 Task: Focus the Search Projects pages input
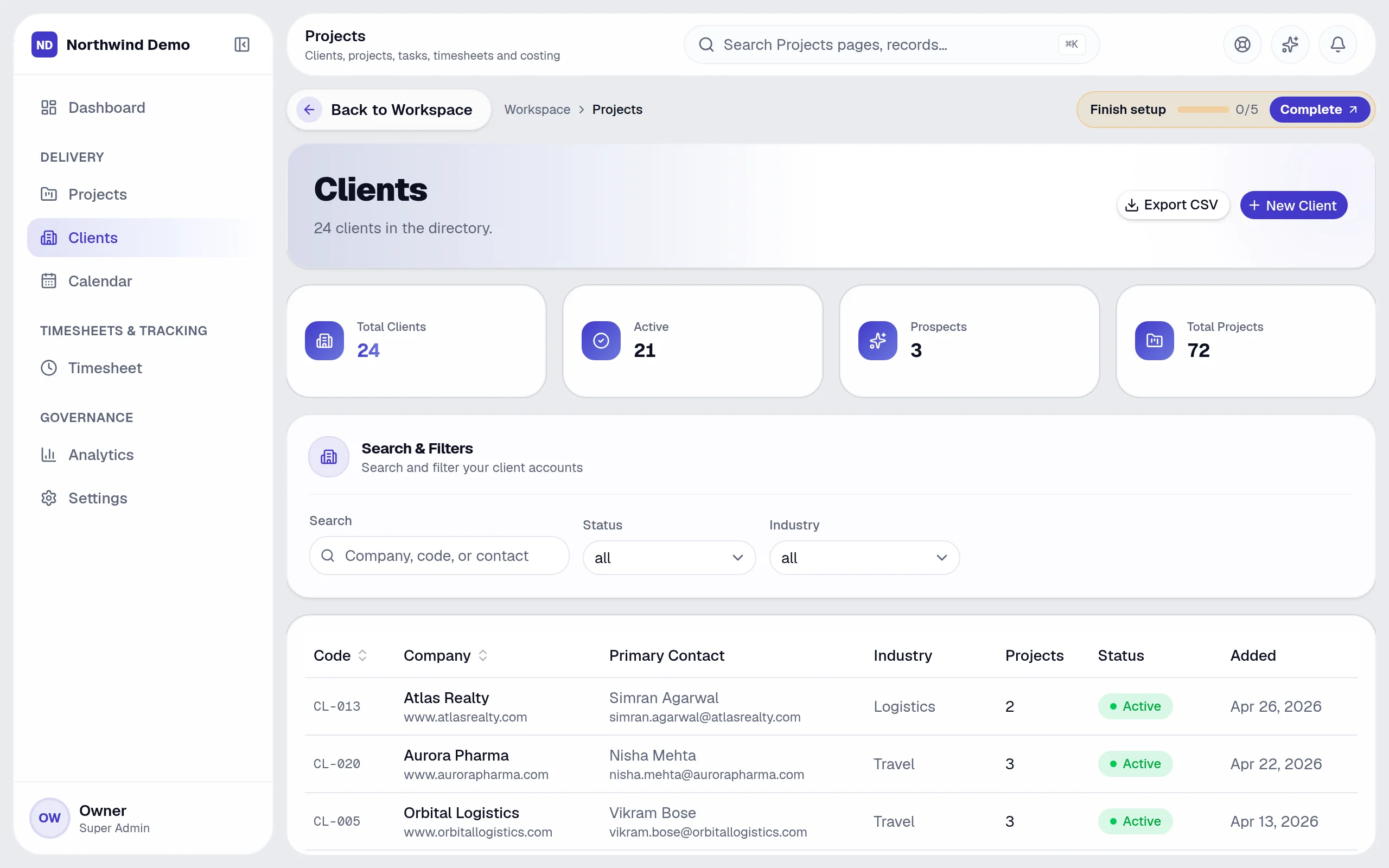891,44
